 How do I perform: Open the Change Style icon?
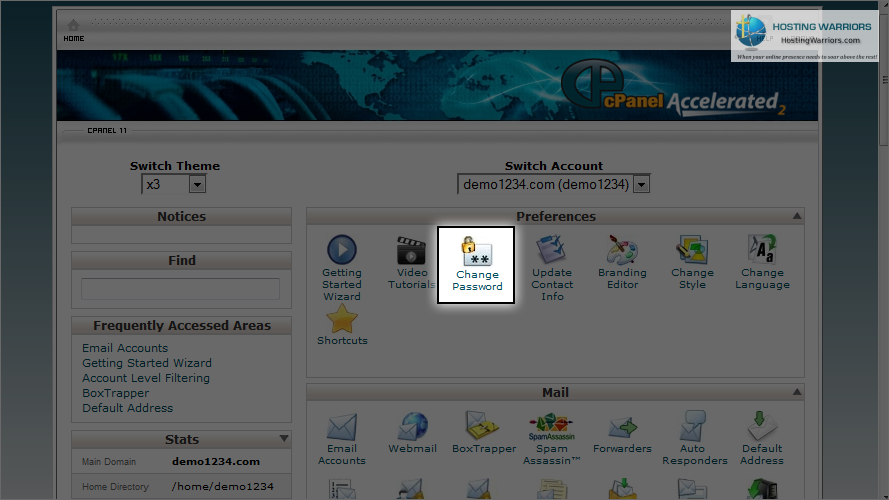[692, 249]
